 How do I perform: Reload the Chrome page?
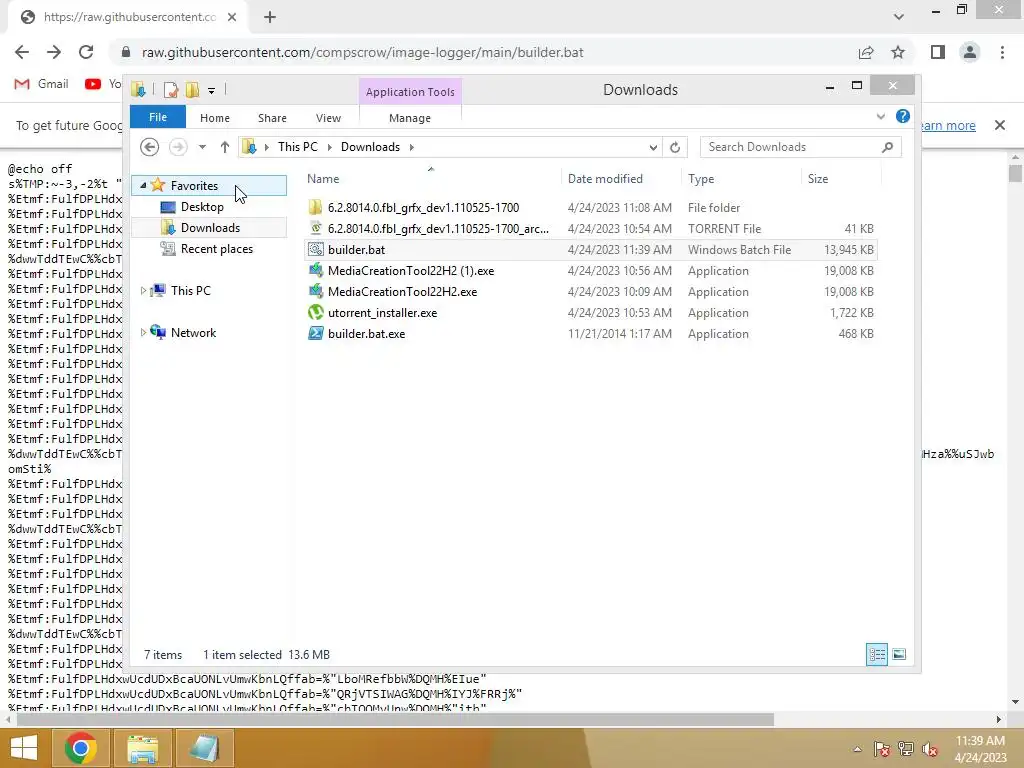tap(86, 52)
